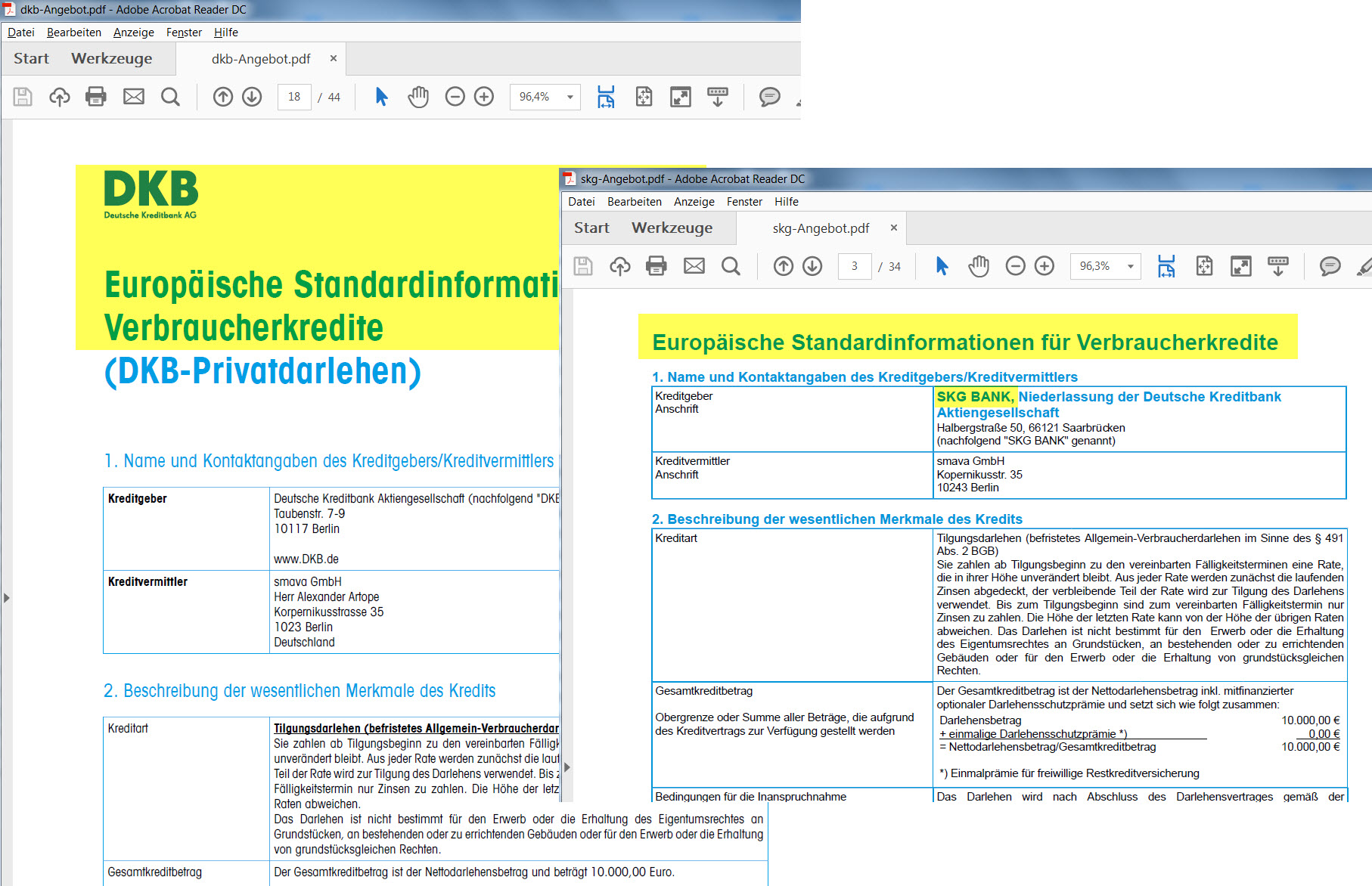
Task: Email skg-Angebot document via envelope icon
Action: [694, 266]
